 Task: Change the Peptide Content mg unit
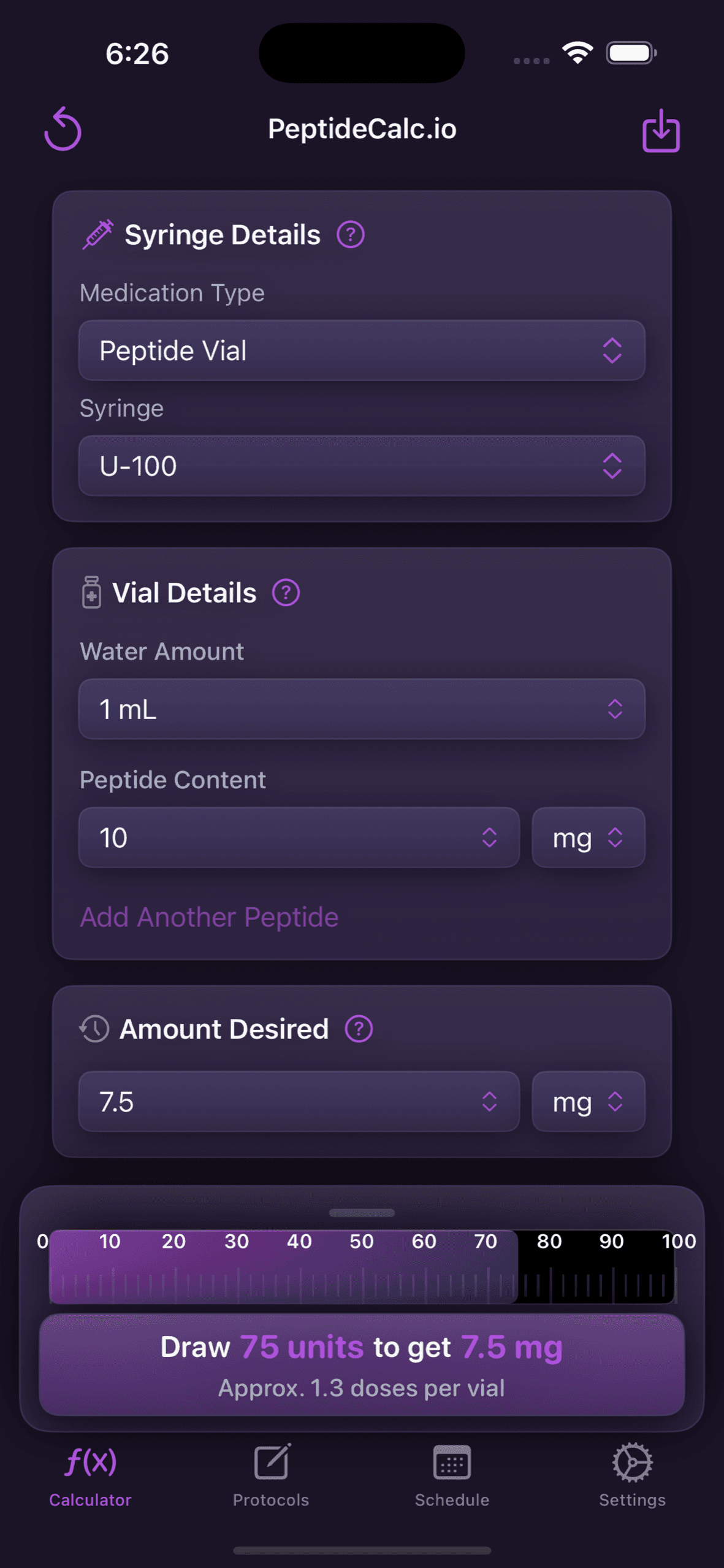tap(588, 837)
